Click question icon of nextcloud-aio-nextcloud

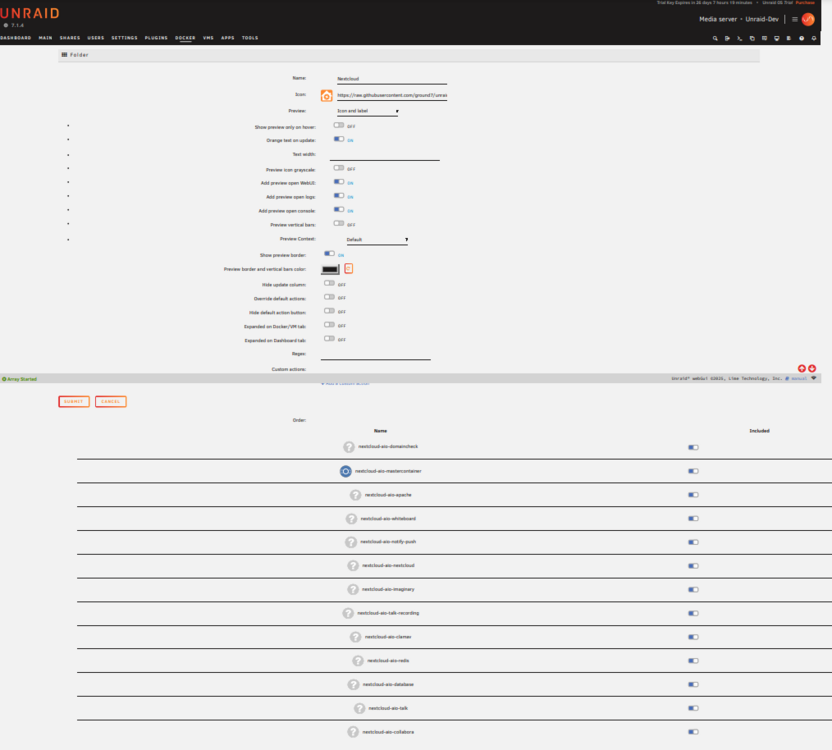pyautogui.click(x=353, y=566)
